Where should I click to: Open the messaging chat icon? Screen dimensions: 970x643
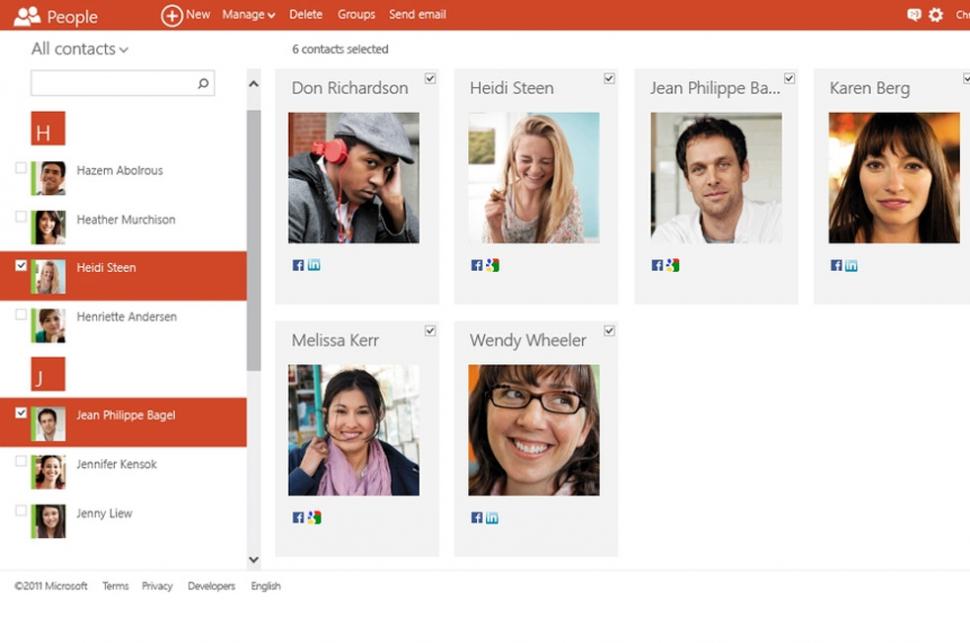coord(913,15)
